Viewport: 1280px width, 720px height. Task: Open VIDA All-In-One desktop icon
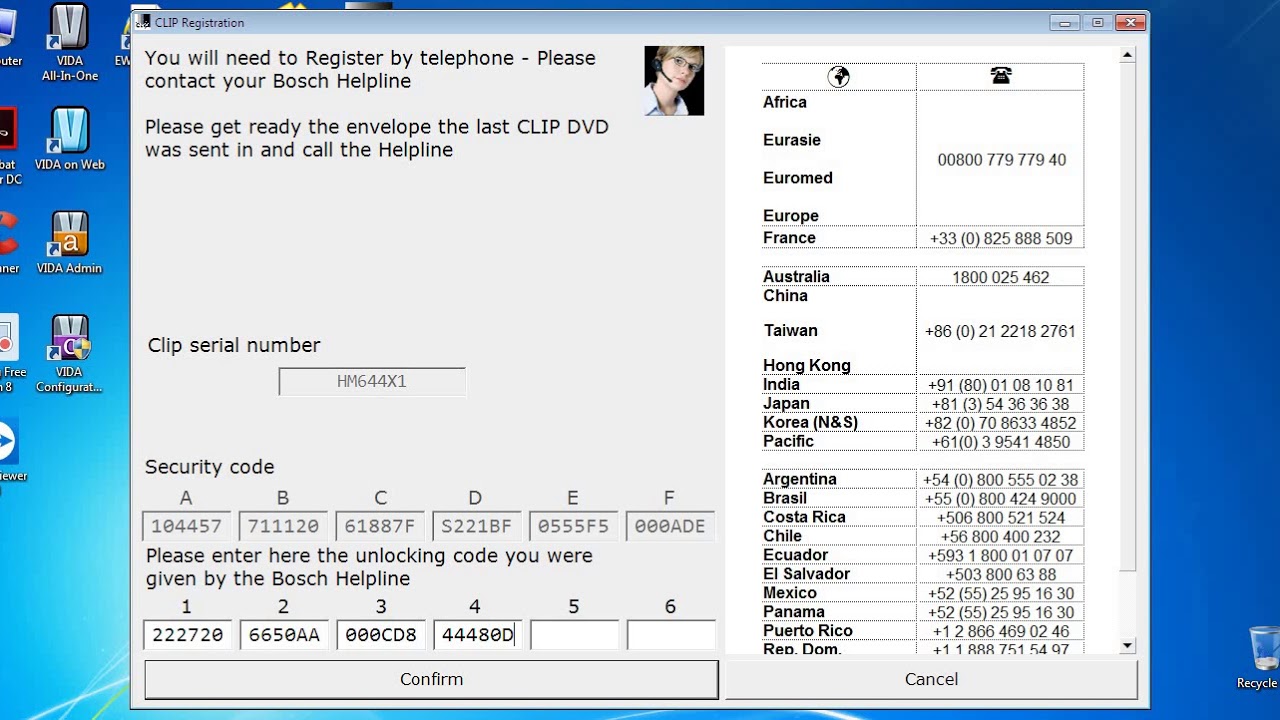(x=70, y=43)
